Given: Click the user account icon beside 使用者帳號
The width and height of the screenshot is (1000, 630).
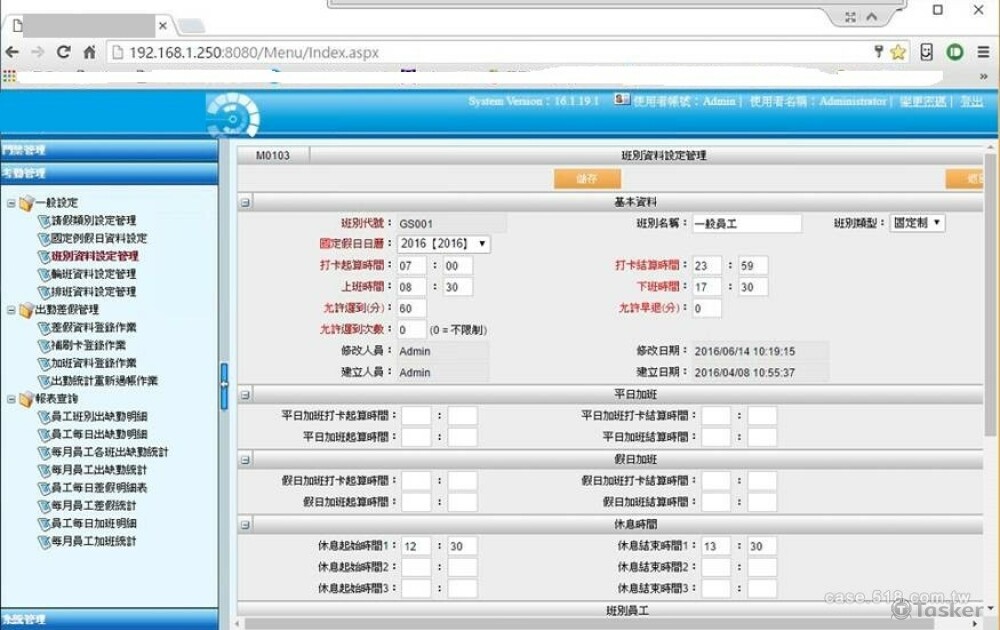Looking at the screenshot, I should coord(623,101).
